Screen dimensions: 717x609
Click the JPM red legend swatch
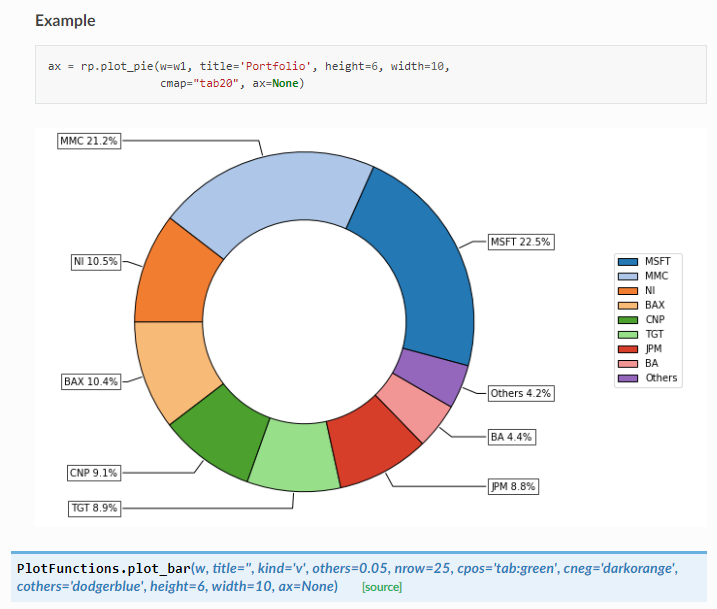[x=627, y=349]
